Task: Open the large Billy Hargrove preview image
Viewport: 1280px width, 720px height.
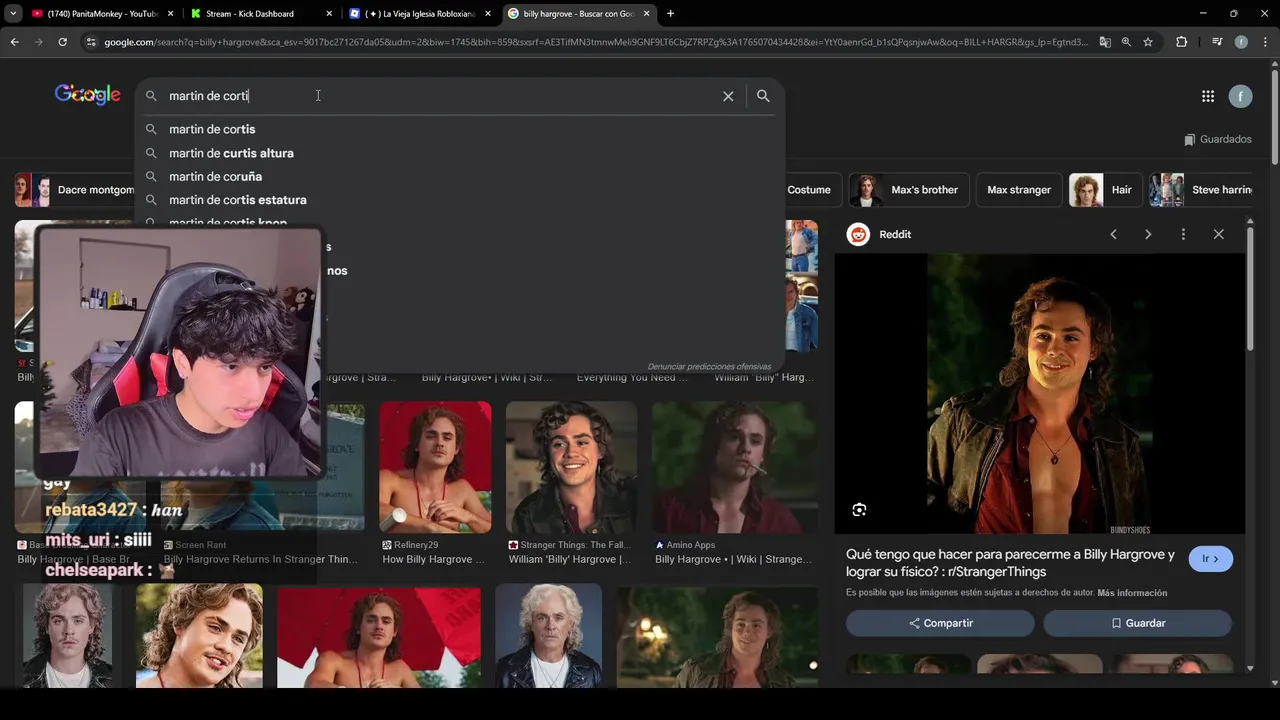Action: pos(1040,393)
